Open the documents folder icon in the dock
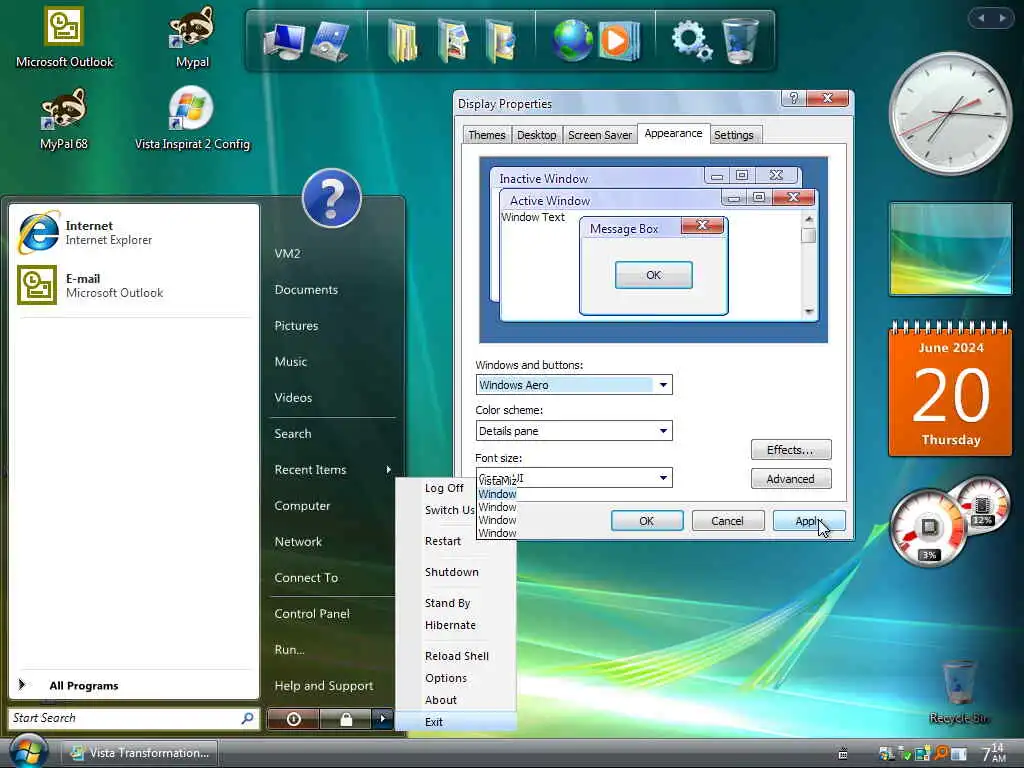This screenshot has width=1024, height=768. (403, 41)
